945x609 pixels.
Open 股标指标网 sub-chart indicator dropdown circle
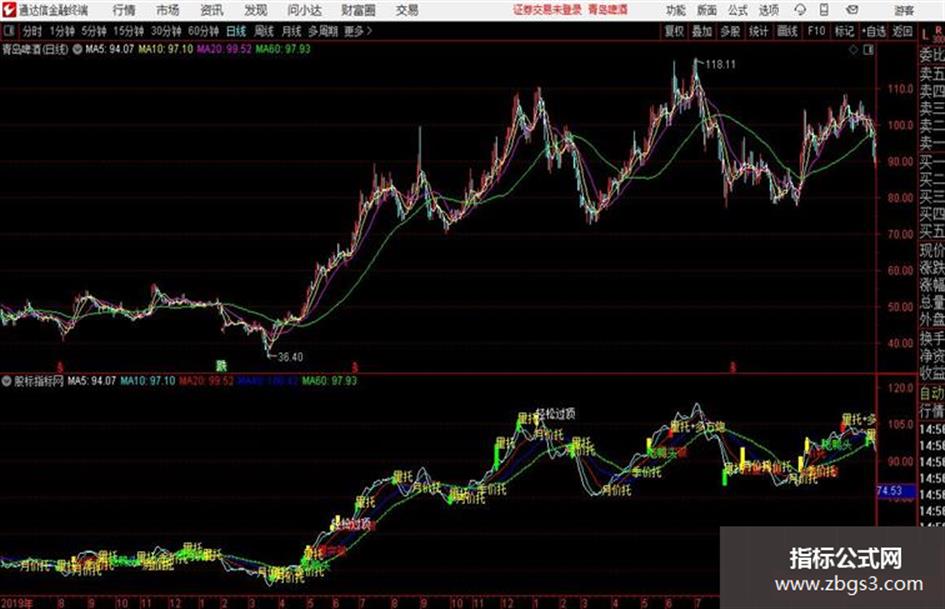click(x=7, y=381)
